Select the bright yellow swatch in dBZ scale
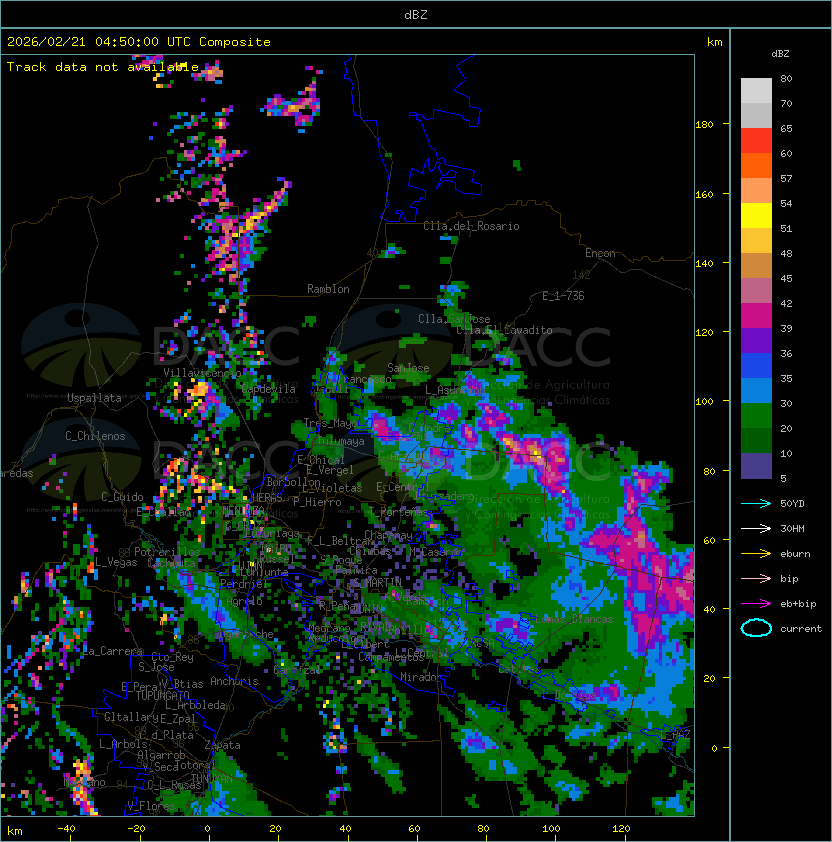The height and width of the screenshot is (842, 832). click(756, 215)
